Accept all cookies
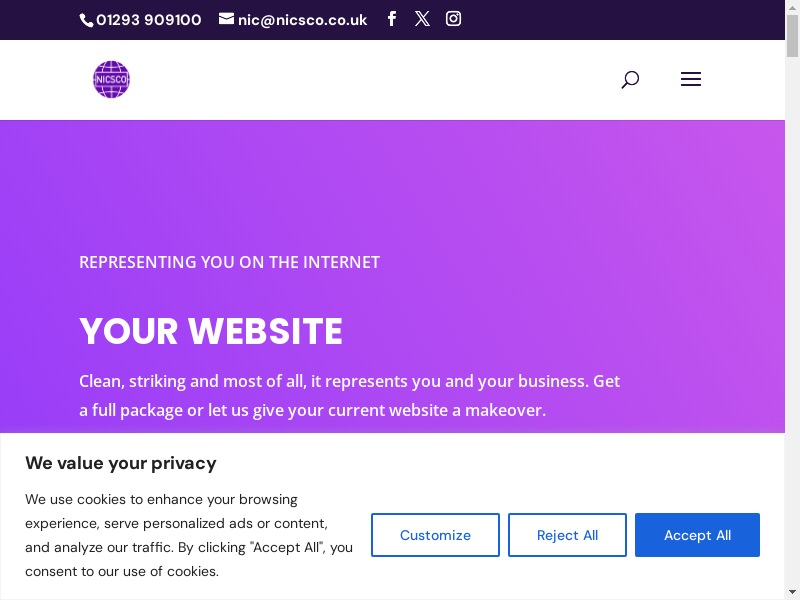The height and width of the screenshot is (600, 800). click(x=697, y=535)
